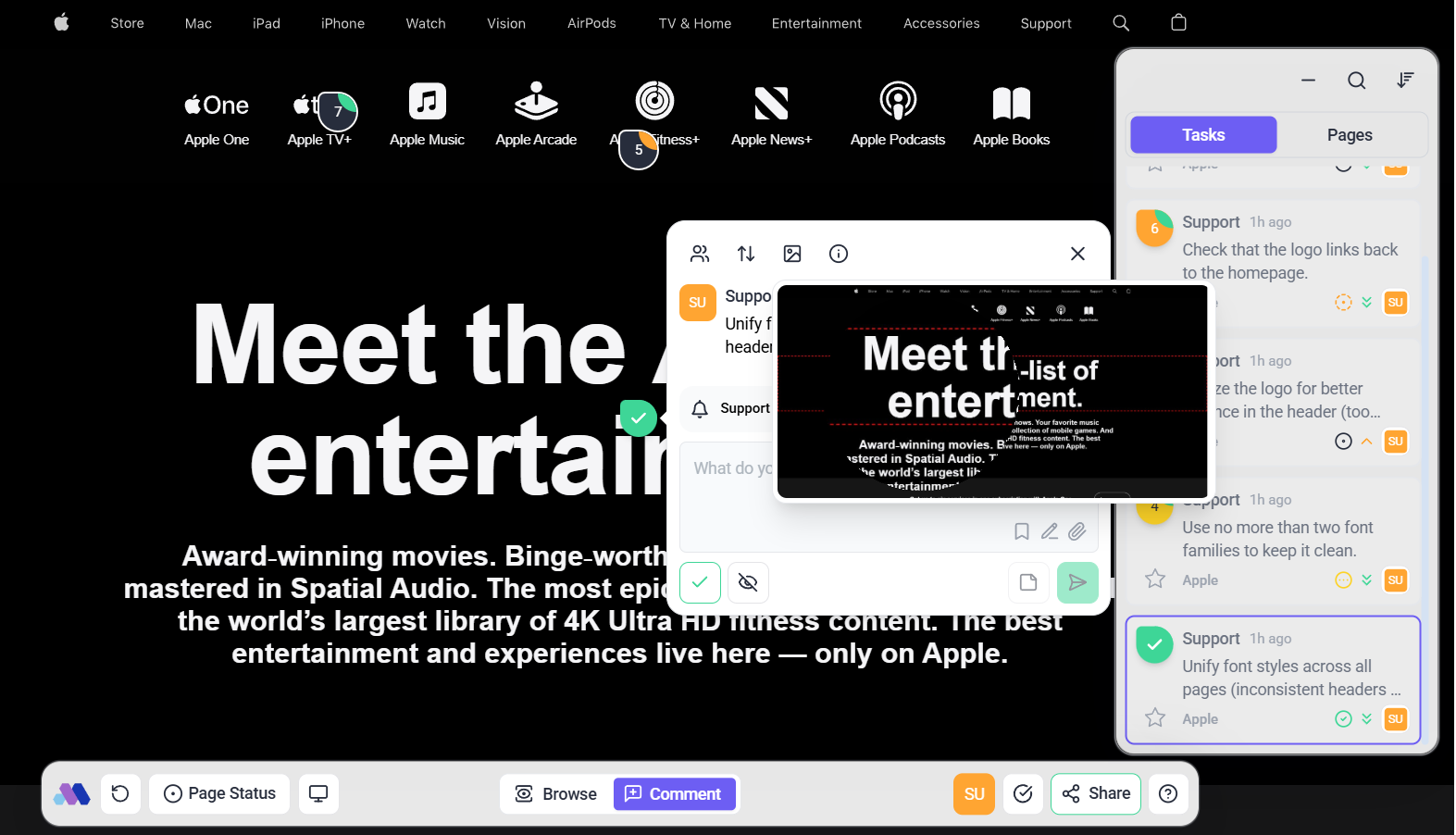Click the pencil annotate icon in comment box

pyautogui.click(x=1049, y=531)
